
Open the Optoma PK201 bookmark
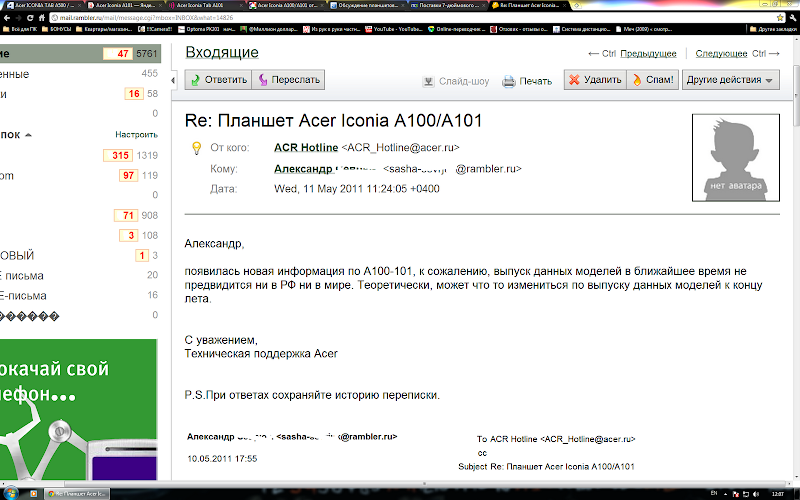pos(207,30)
